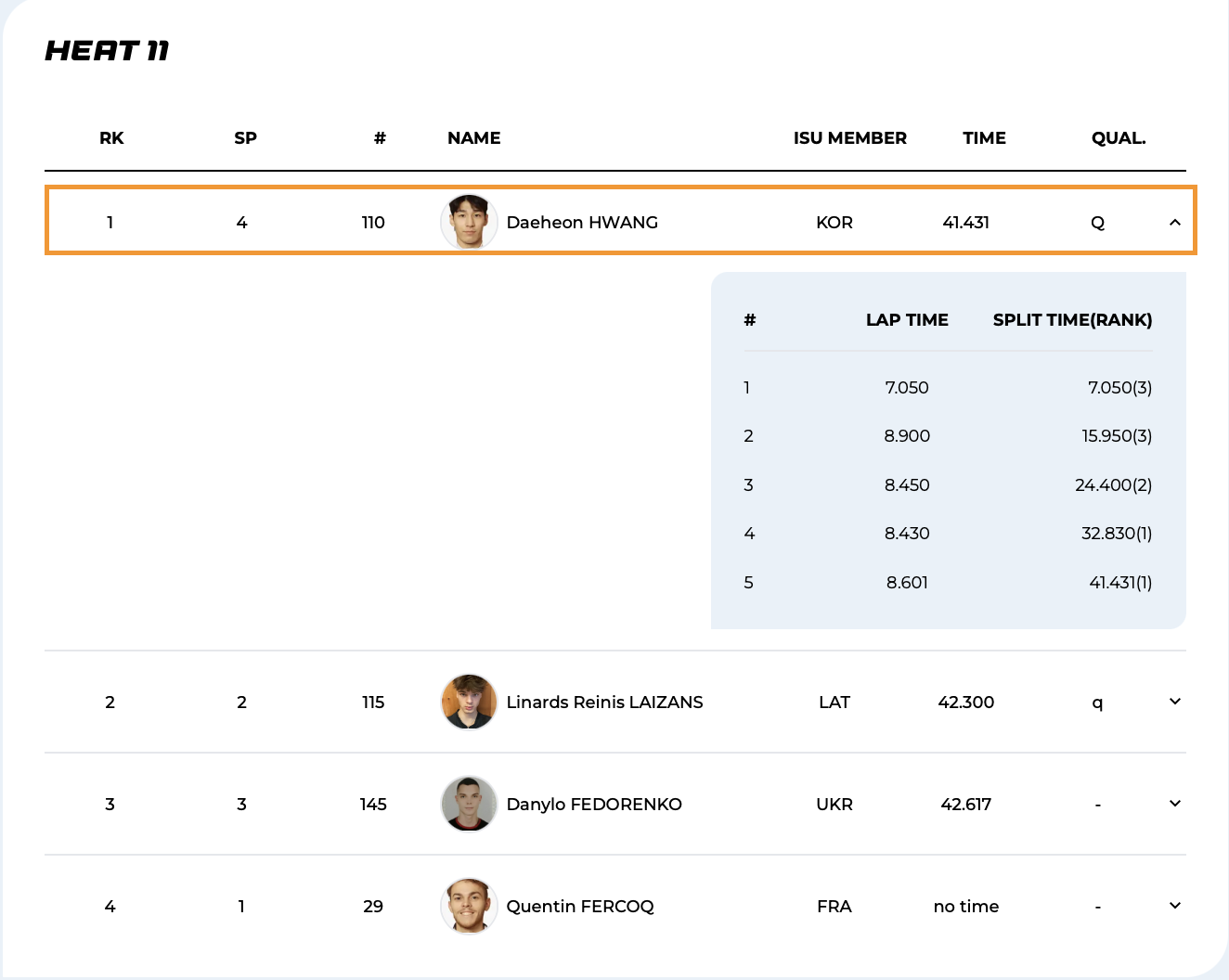Click the HEAT 11 heading
Image resolution: width=1229 pixels, height=980 pixels.
click(x=108, y=51)
